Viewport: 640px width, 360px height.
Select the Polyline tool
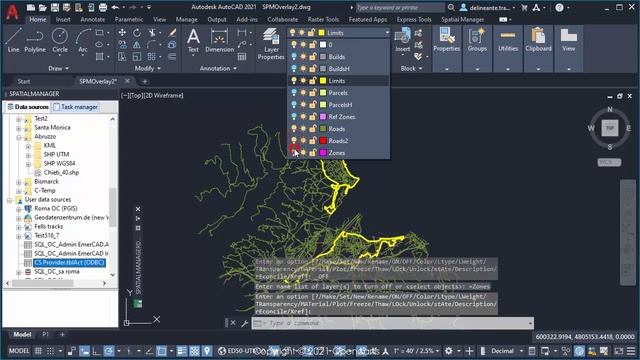click(35, 40)
